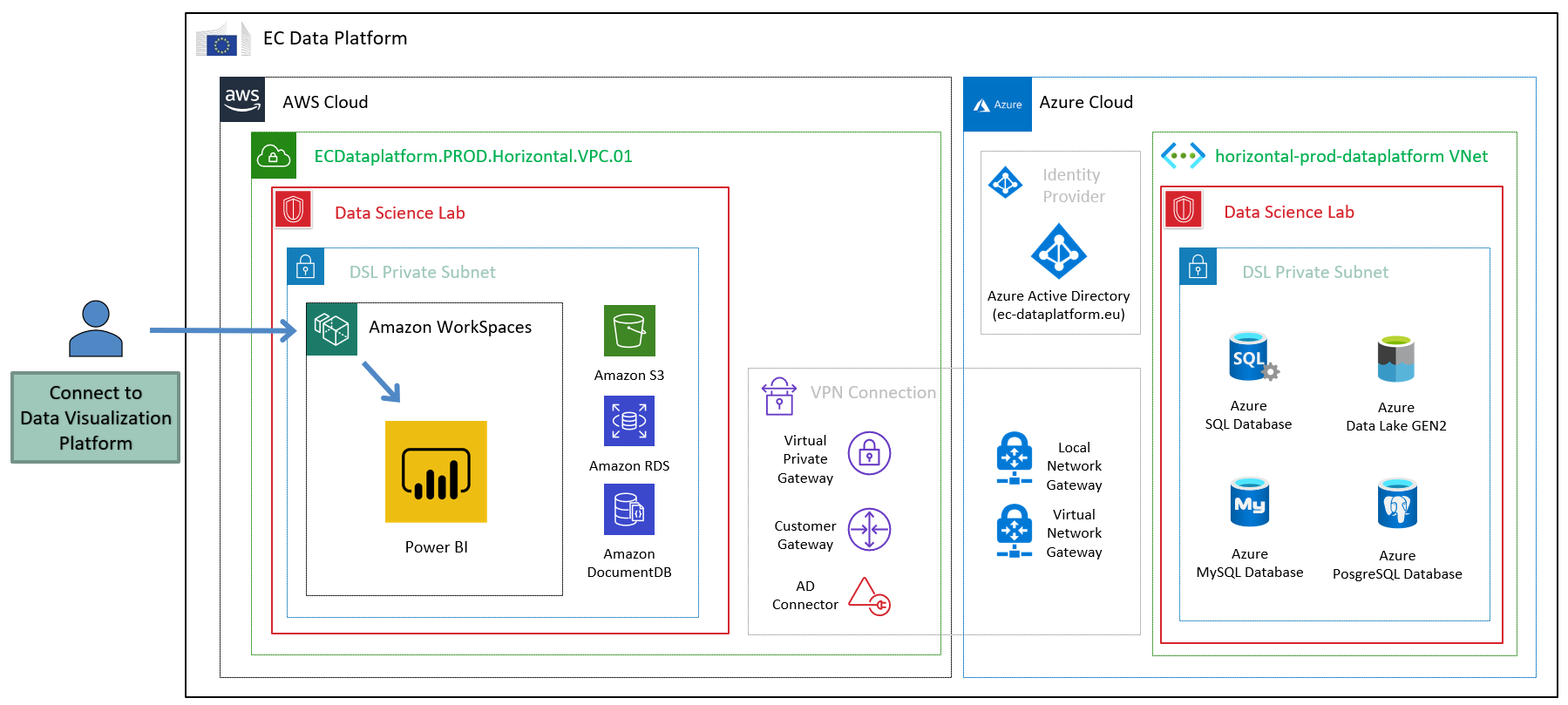Click the Local Network Gateway icon
1568x705 pixels.
pos(1015,458)
